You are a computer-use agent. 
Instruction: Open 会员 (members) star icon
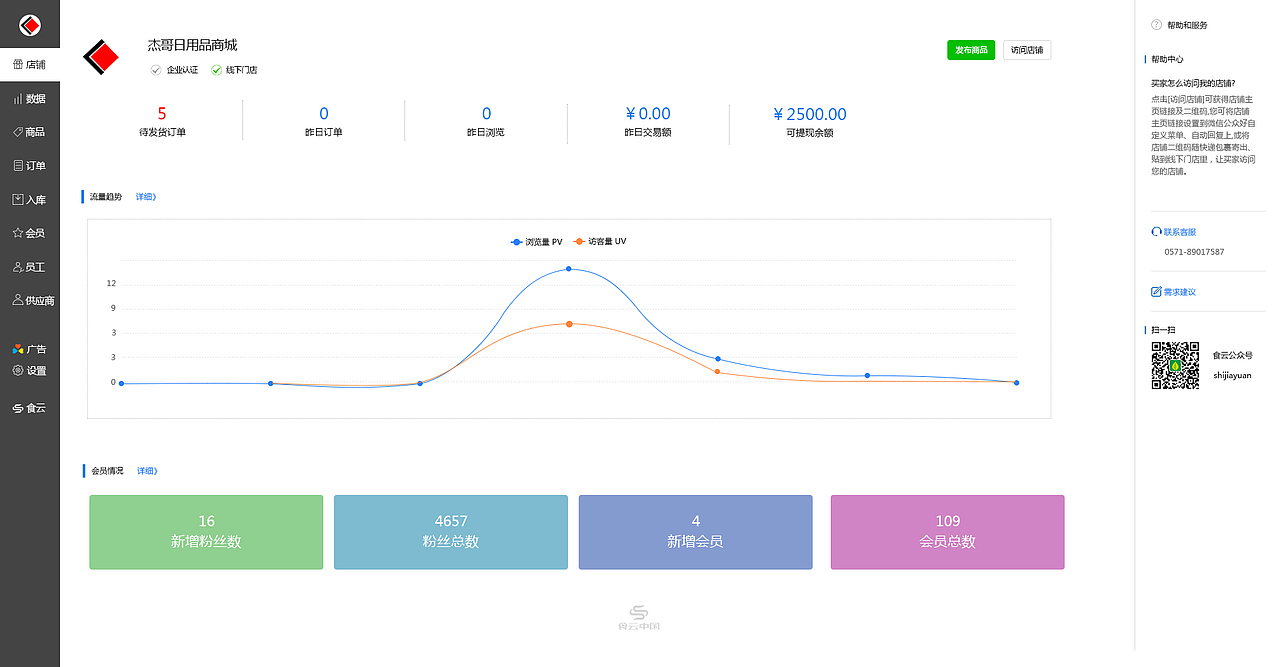click(18, 233)
